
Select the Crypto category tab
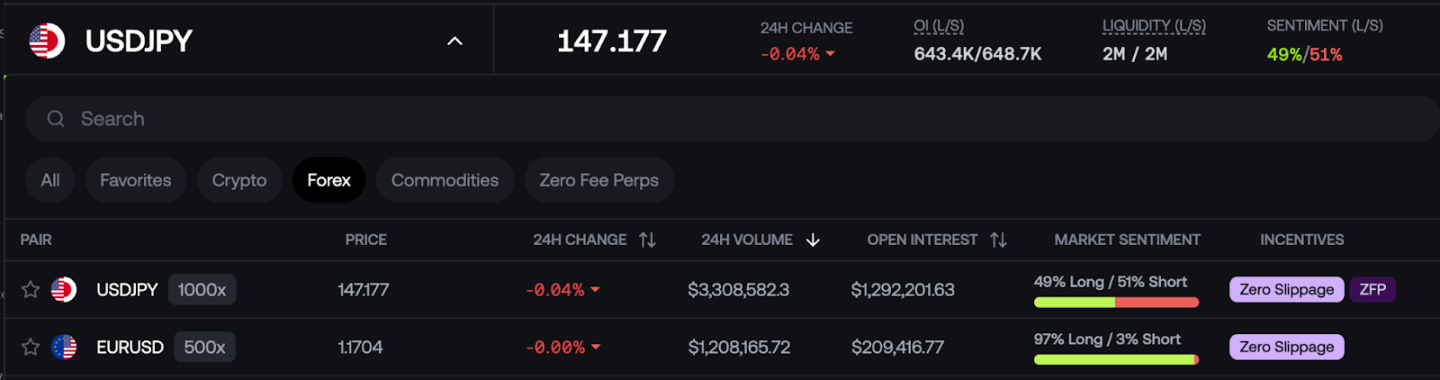click(x=239, y=180)
